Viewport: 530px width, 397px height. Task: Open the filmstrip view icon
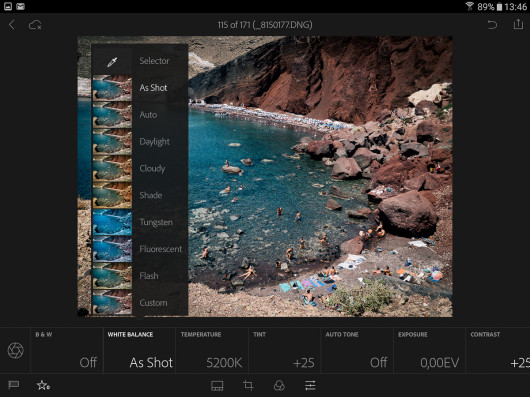pyautogui.click(x=217, y=386)
